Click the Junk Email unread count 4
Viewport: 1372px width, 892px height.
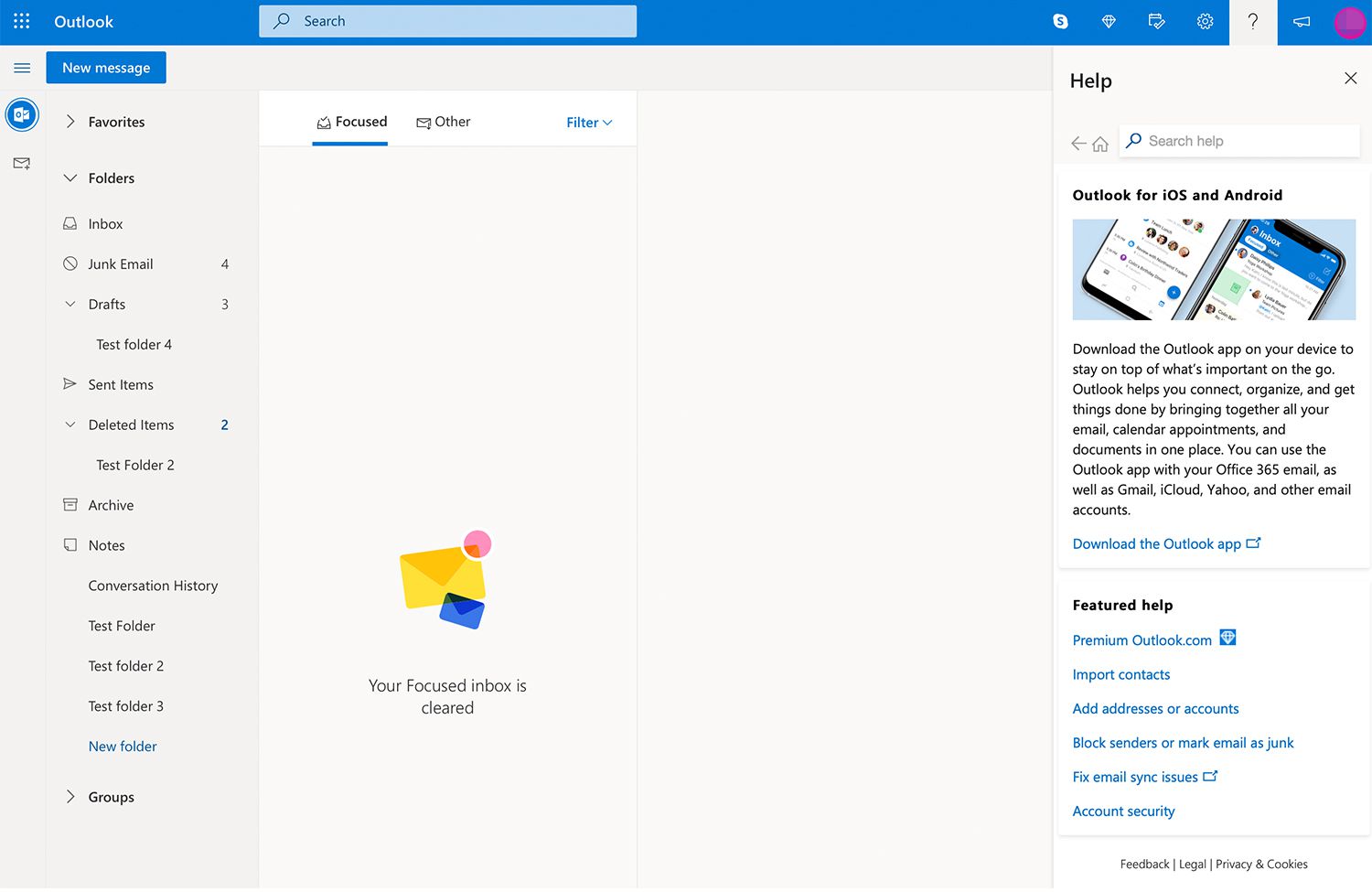pos(225,264)
